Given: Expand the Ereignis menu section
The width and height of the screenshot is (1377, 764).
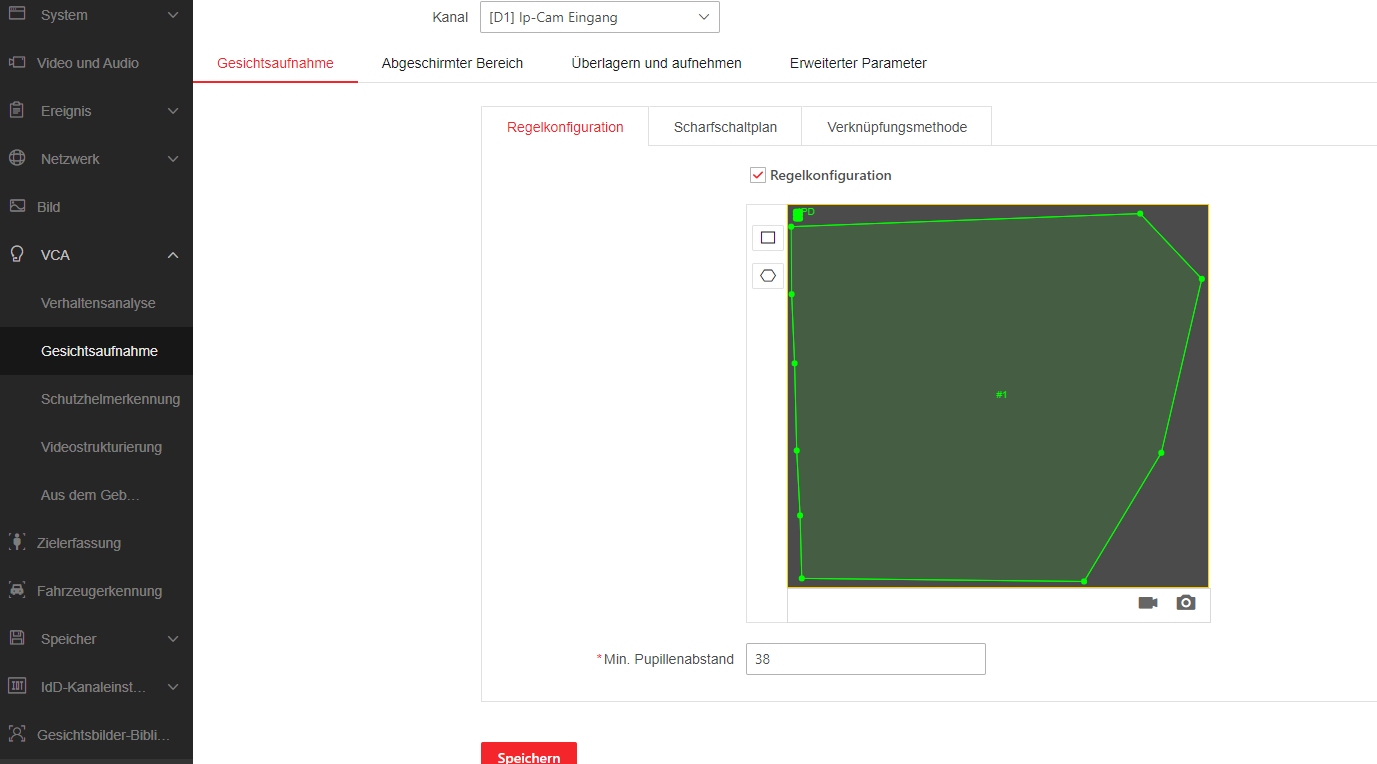Looking at the screenshot, I should (173, 111).
